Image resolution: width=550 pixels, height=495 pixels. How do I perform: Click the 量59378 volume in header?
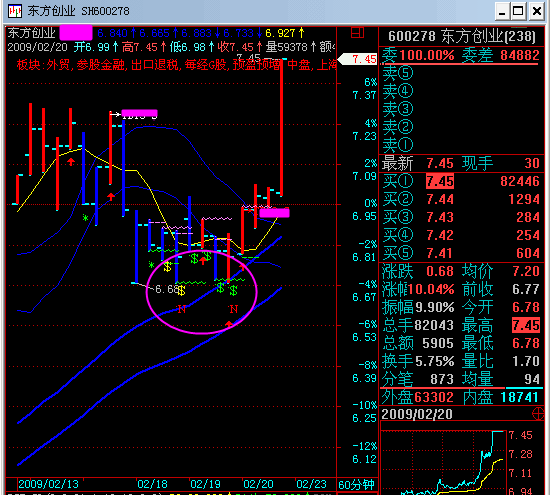click(290, 47)
